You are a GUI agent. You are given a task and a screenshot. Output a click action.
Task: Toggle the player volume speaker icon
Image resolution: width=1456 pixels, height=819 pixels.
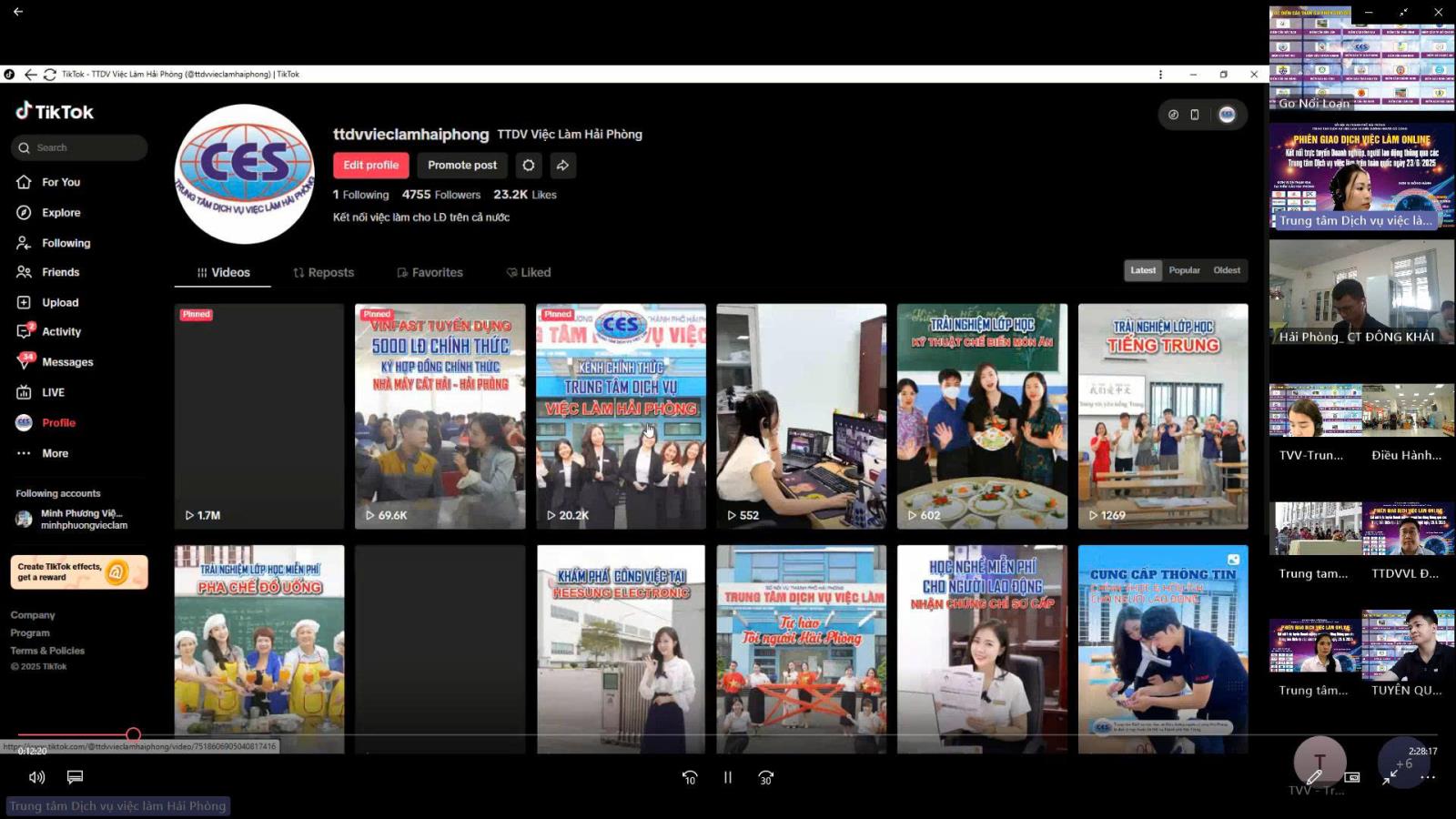click(36, 777)
